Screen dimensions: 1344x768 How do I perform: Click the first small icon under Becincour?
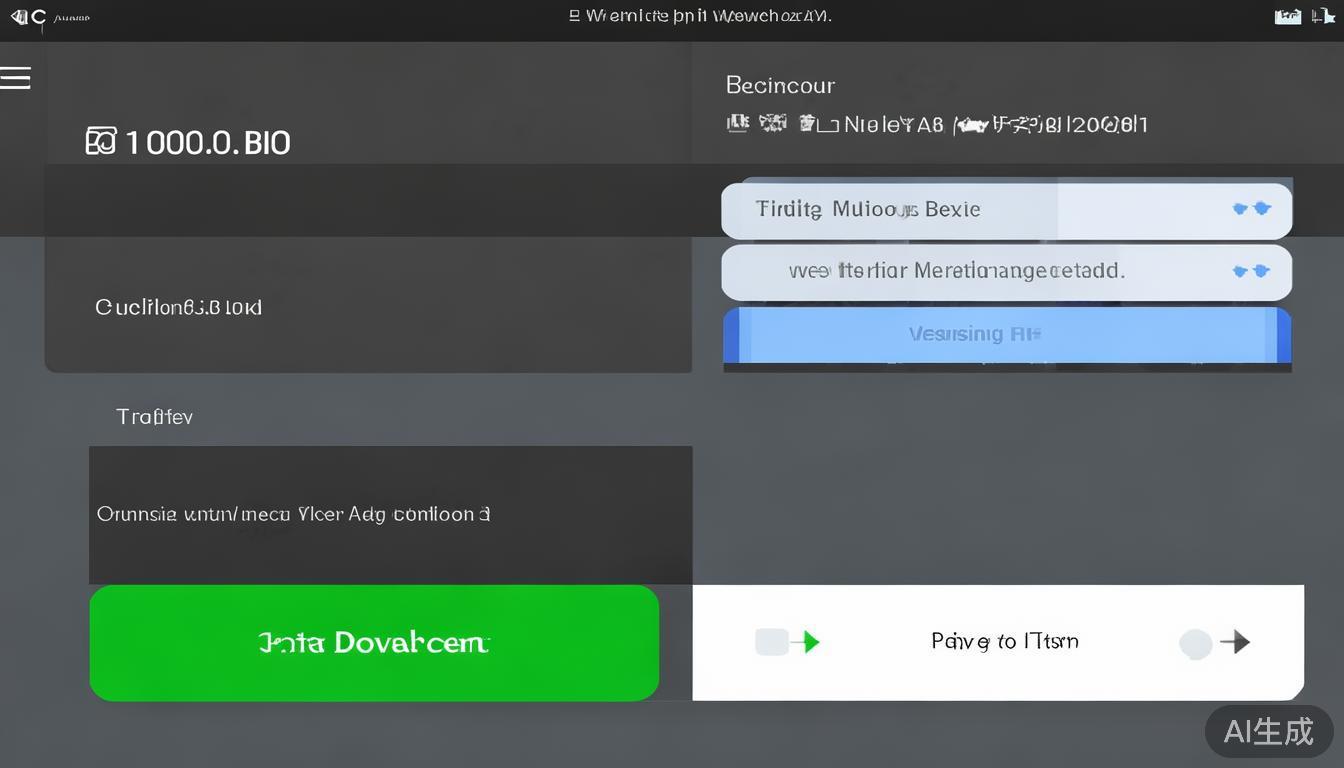(x=737, y=123)
